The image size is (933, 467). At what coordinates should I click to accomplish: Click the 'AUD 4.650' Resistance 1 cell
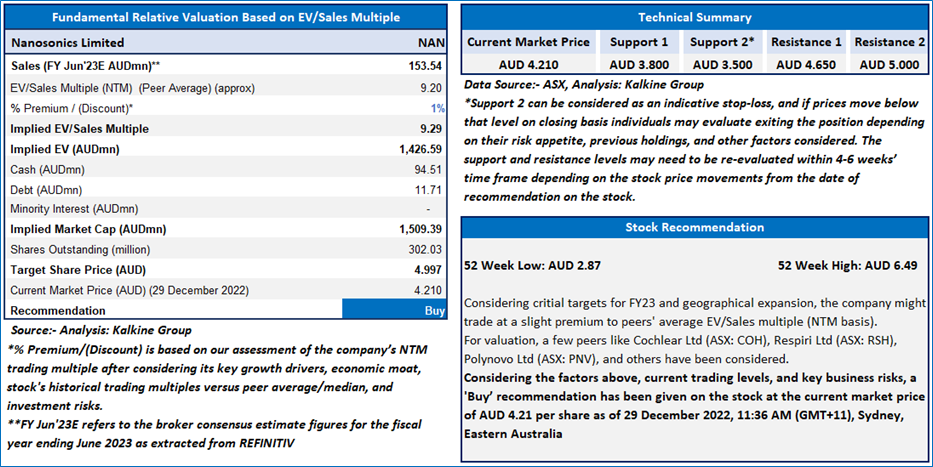806,65
